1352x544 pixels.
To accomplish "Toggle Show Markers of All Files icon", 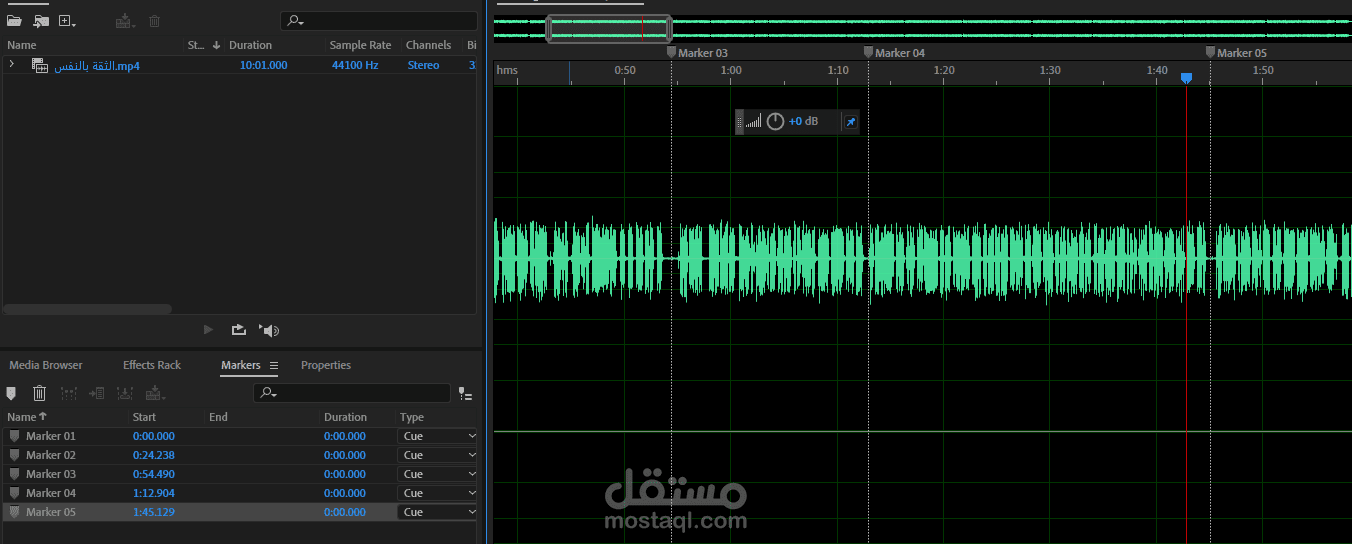I will click(465, 394).
